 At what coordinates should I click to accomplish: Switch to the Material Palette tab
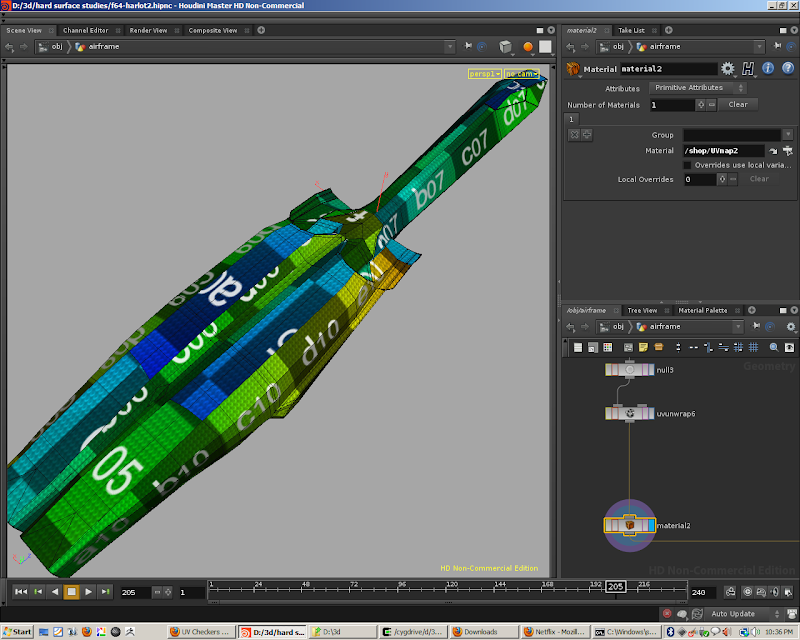703,310
